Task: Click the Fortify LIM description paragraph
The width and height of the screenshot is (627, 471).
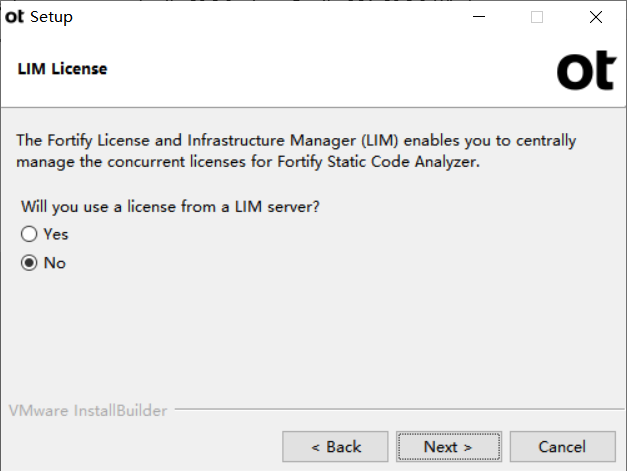Action: [x=296, y=151]
